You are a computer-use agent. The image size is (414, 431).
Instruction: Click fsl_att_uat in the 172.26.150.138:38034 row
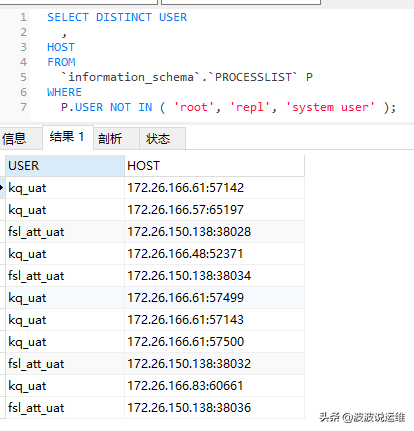pos(65,276)
